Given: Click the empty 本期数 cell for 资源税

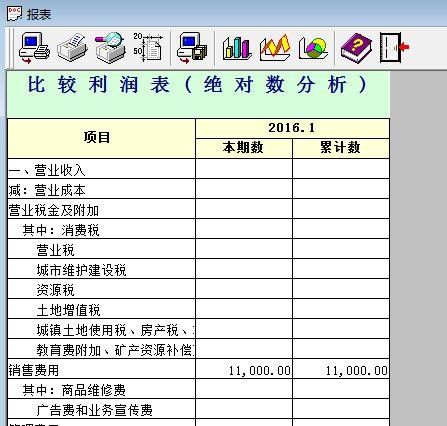Looking at the screenshot, I should (x=244, y=289).
